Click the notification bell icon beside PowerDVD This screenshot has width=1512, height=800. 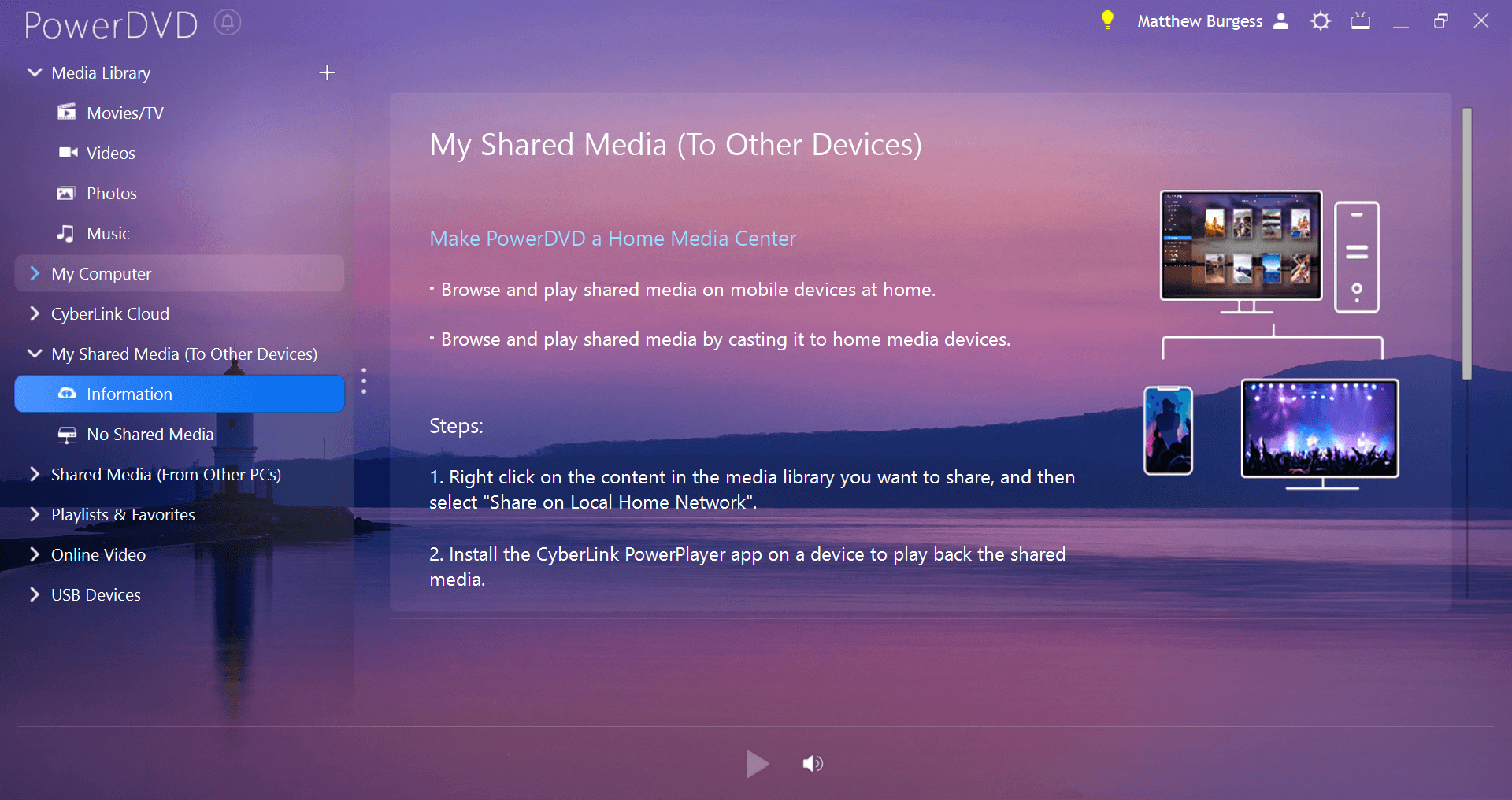coord(228,23)
